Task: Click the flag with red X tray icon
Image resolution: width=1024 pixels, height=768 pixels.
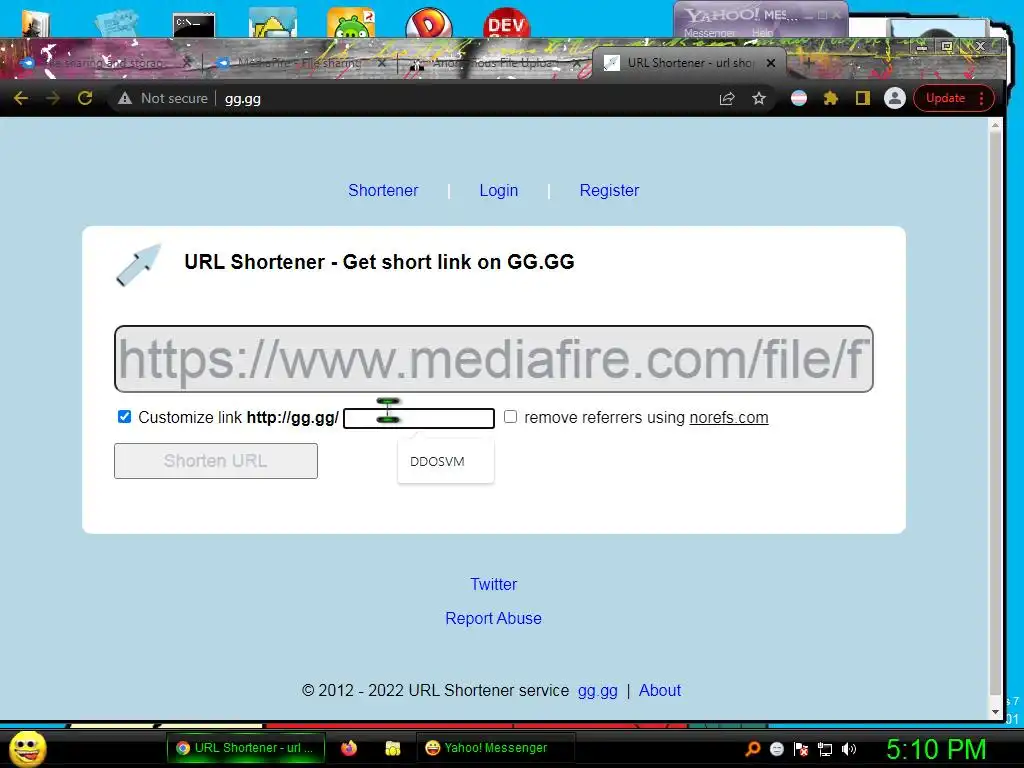Action: tap(801, 749)
